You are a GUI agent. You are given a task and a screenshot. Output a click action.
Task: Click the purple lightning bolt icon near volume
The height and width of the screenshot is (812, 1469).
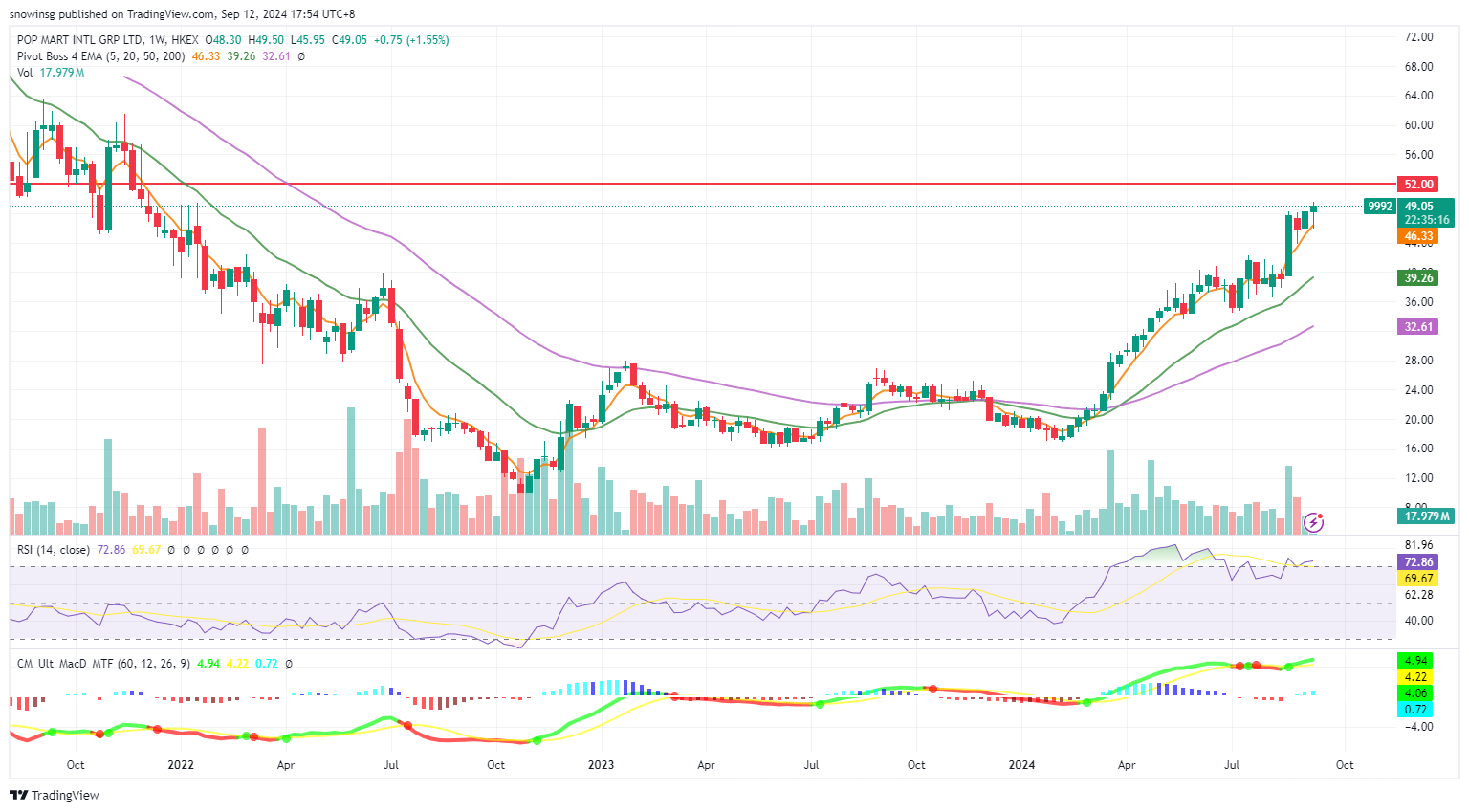pyautogui.click(x=1314, y=522)
